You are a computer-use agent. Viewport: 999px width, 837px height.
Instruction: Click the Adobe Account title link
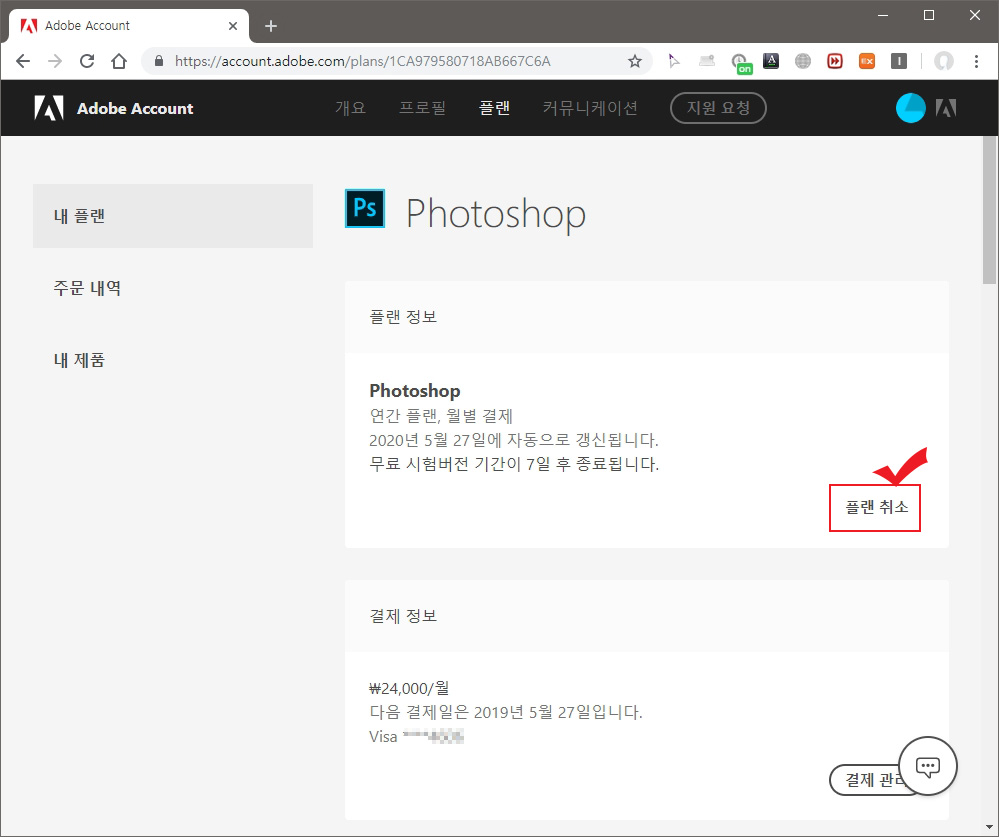[135, 109]
